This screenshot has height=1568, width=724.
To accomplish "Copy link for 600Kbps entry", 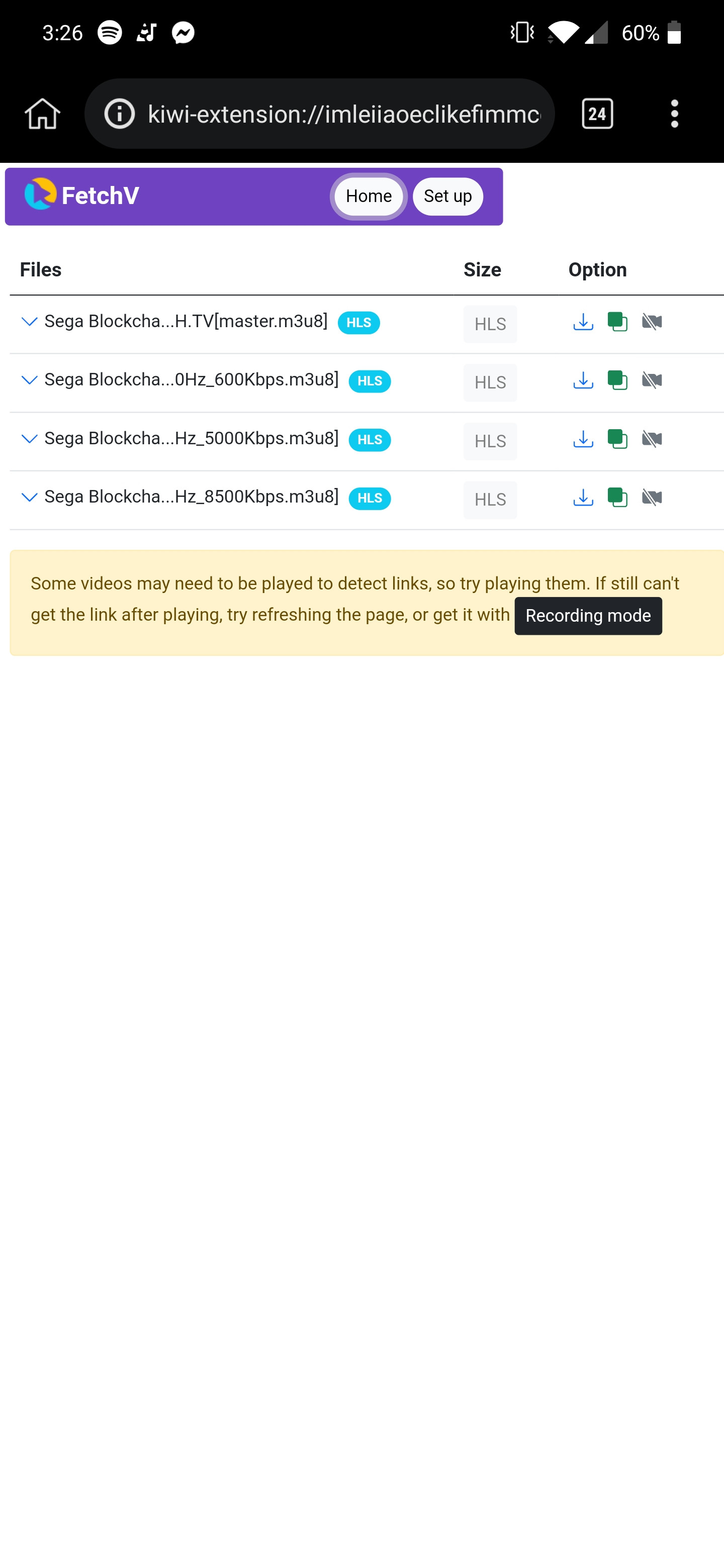I will (617, 380).
